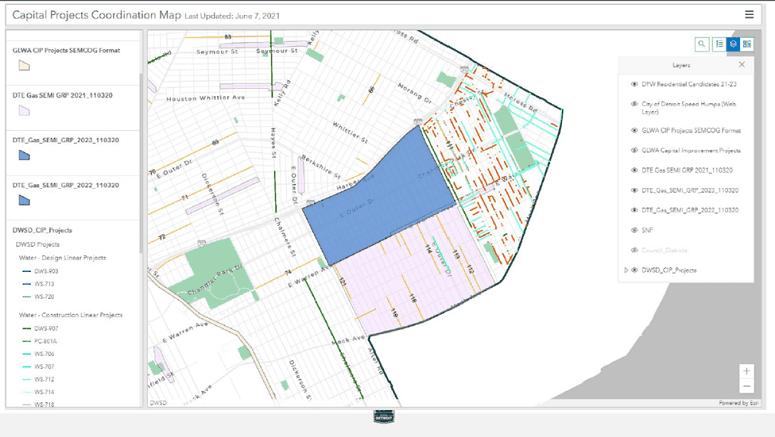The width and height of the screenshot is (775, 437).
Task: Close the Layers panel
Action: (x=741, y=65)
